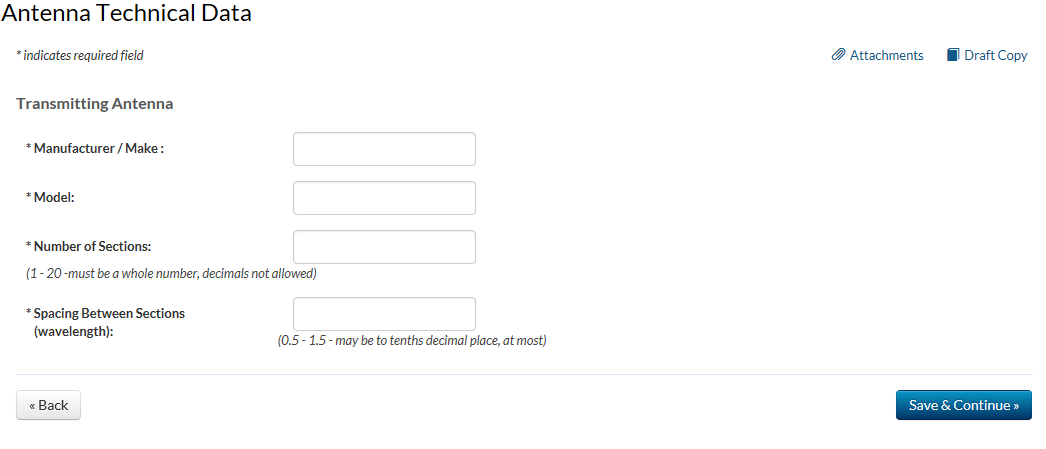This screenshot has height=449, width=1046.
Task: Click the Save & Continue button
Action: click(x=963, y=405)
